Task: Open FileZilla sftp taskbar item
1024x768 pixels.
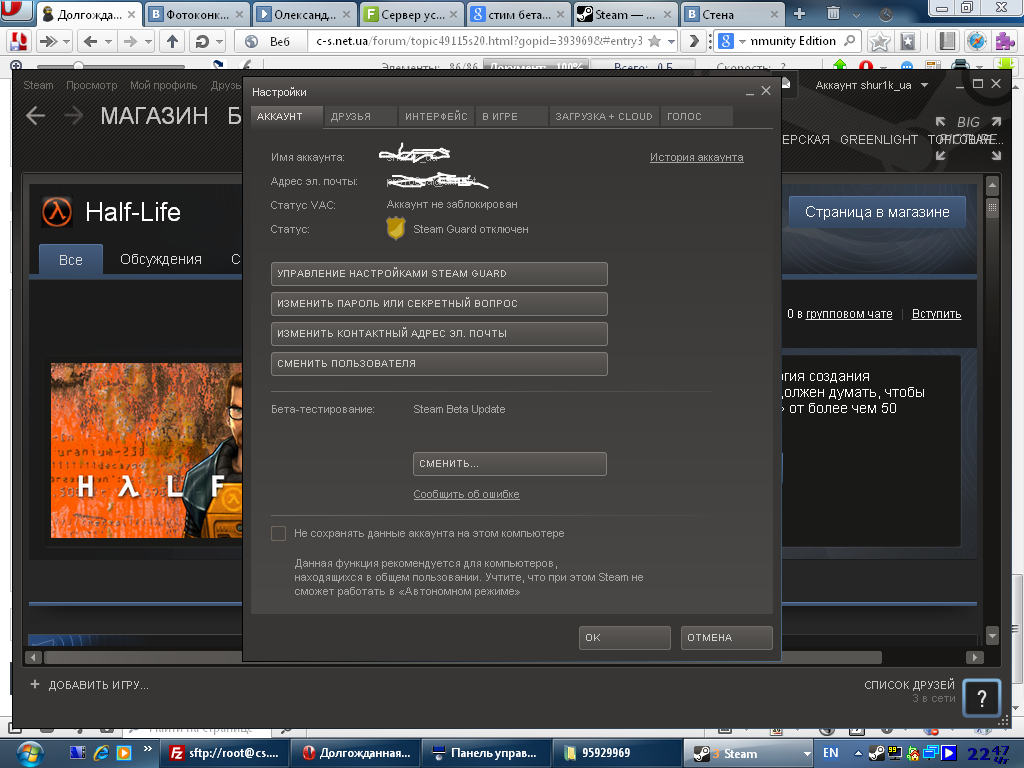Action: (x=225, y=753)
